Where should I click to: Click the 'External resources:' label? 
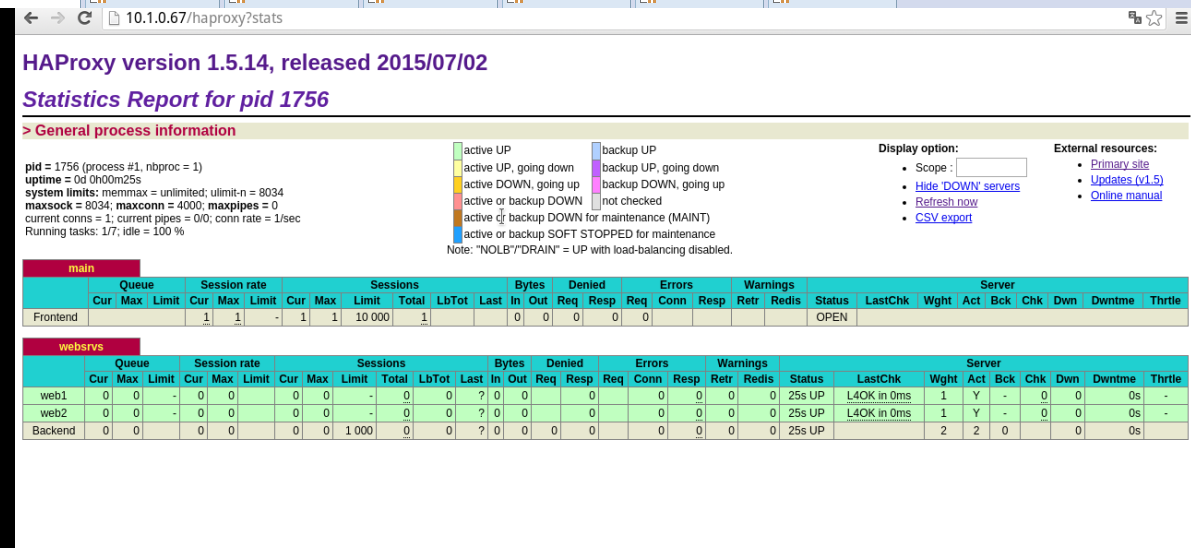pos(1105,148)
